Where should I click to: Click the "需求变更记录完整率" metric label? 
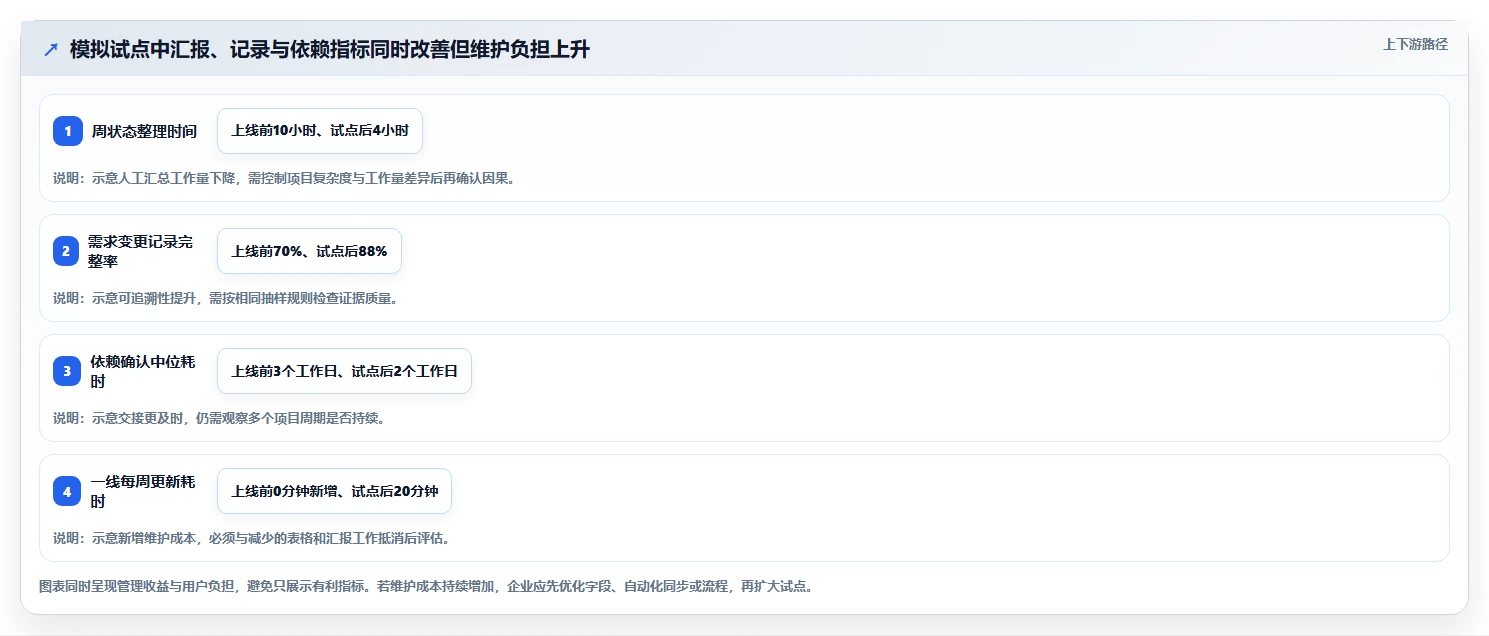click(140, 251)
